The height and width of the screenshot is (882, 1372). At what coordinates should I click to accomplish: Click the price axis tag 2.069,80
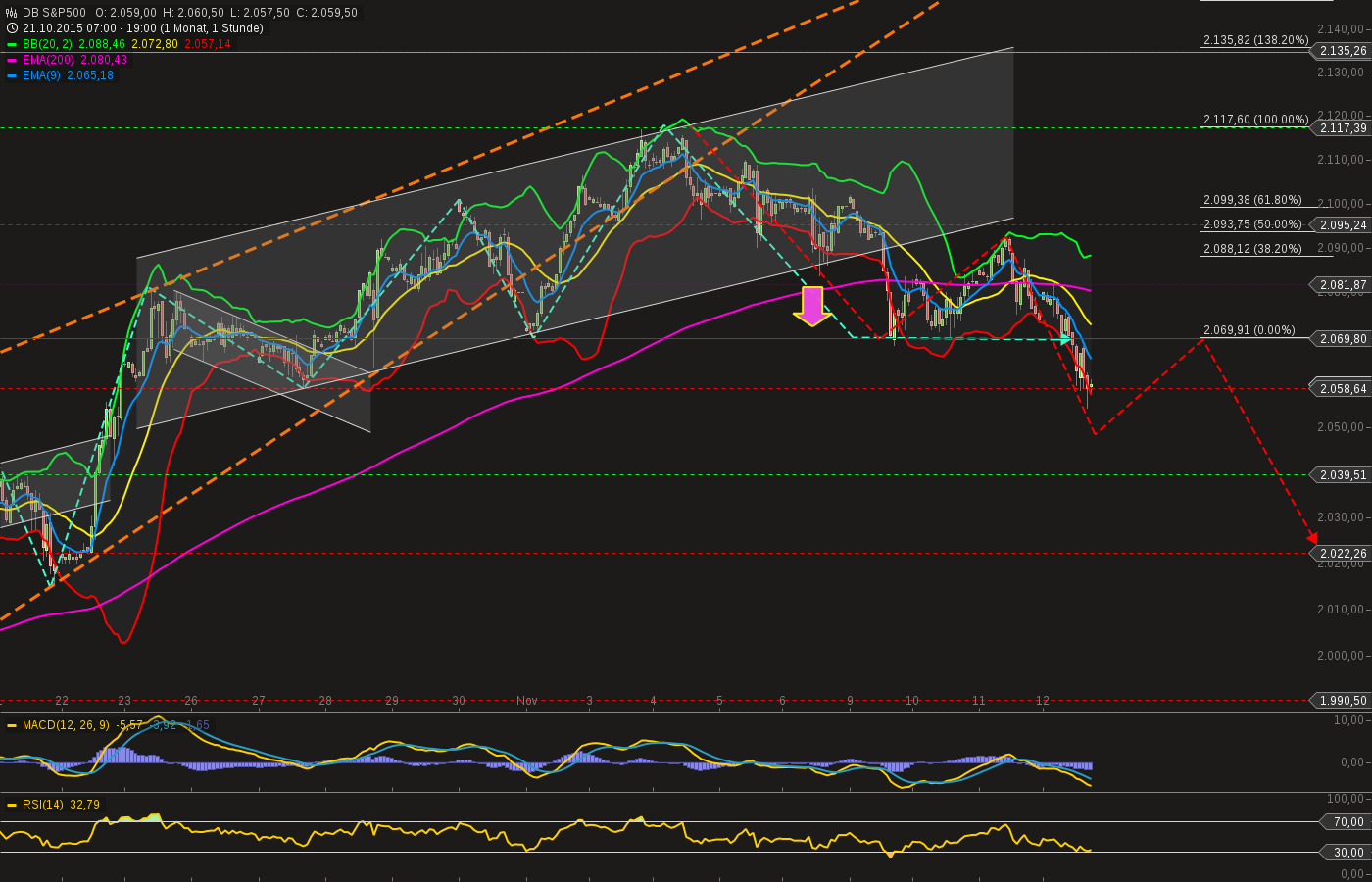(1342, 339)
